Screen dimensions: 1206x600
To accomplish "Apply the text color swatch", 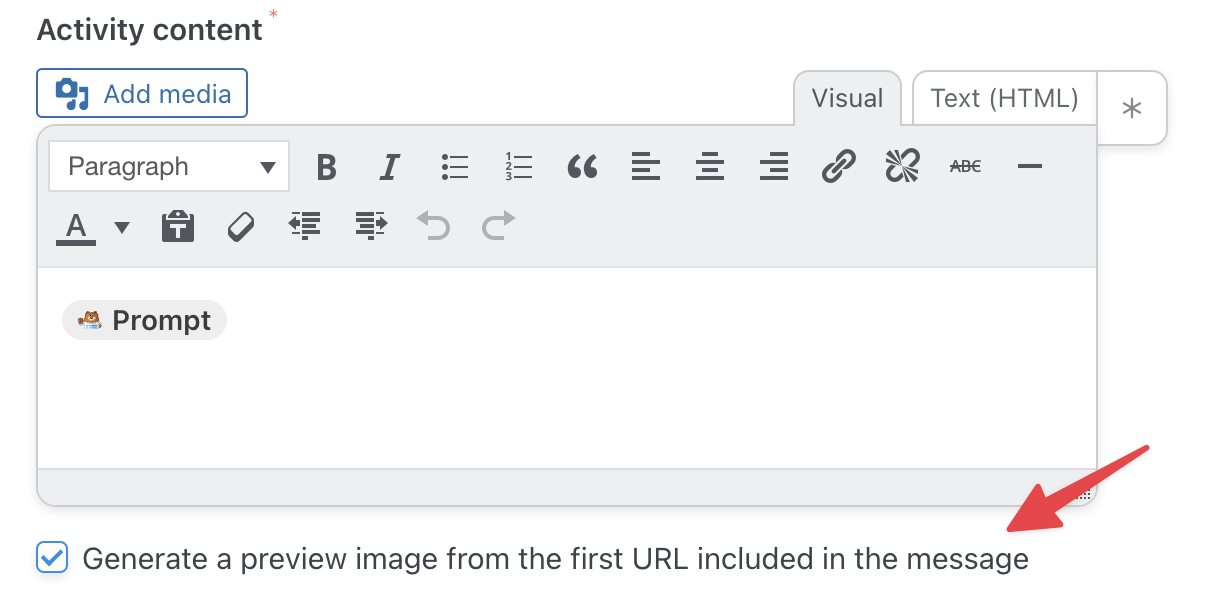I will coord(76,228).
